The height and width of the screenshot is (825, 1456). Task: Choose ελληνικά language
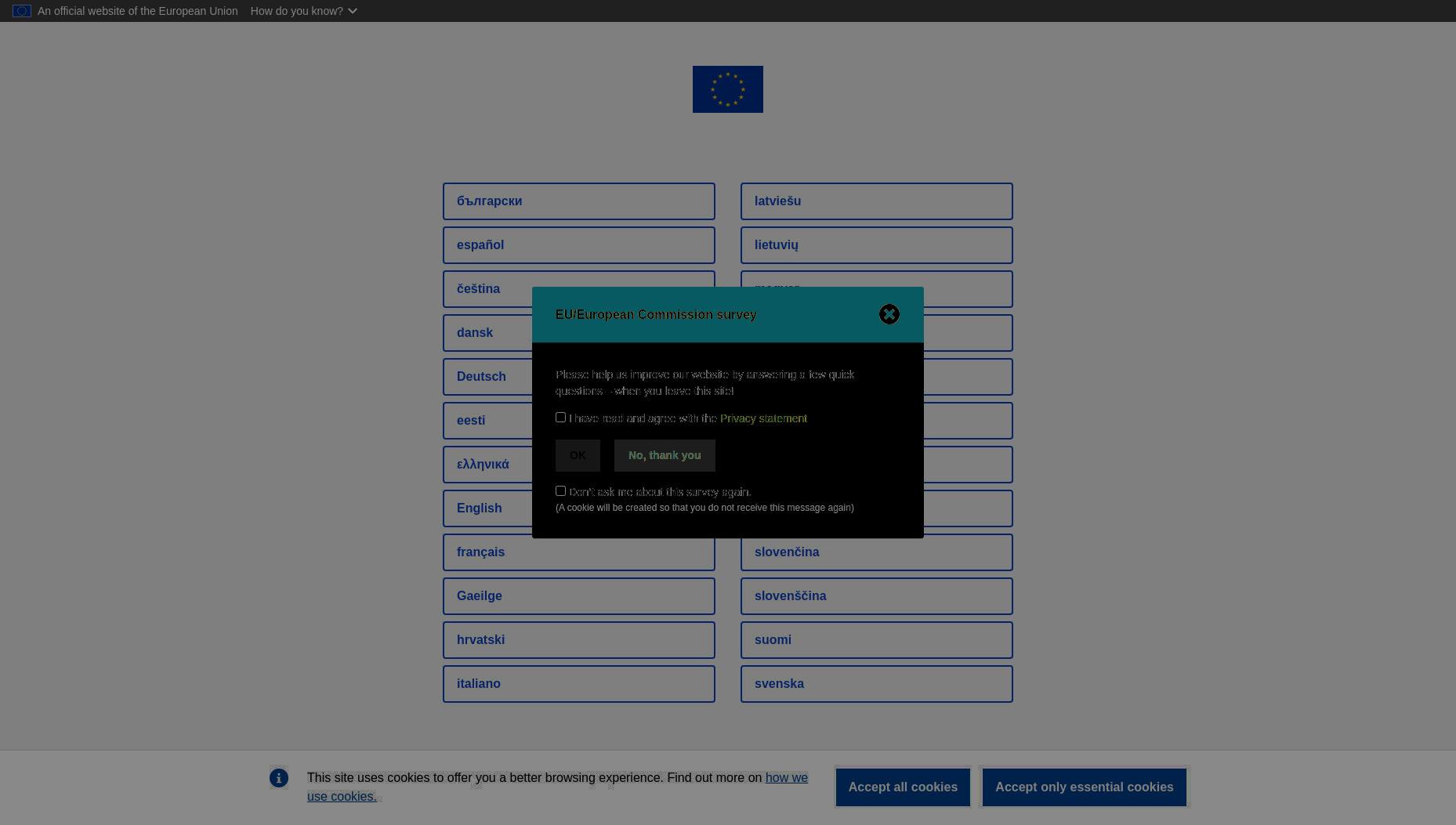pyautogui.click(x=487, y=465)
